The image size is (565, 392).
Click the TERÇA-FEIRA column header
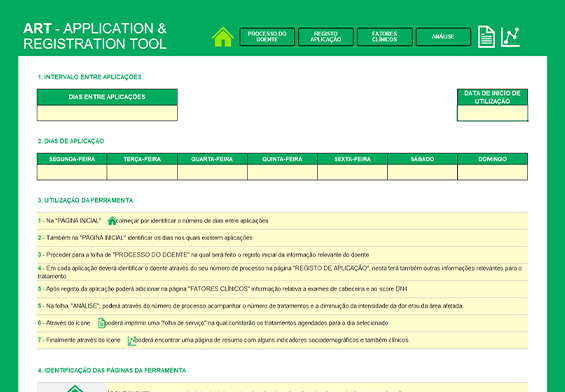142,159
